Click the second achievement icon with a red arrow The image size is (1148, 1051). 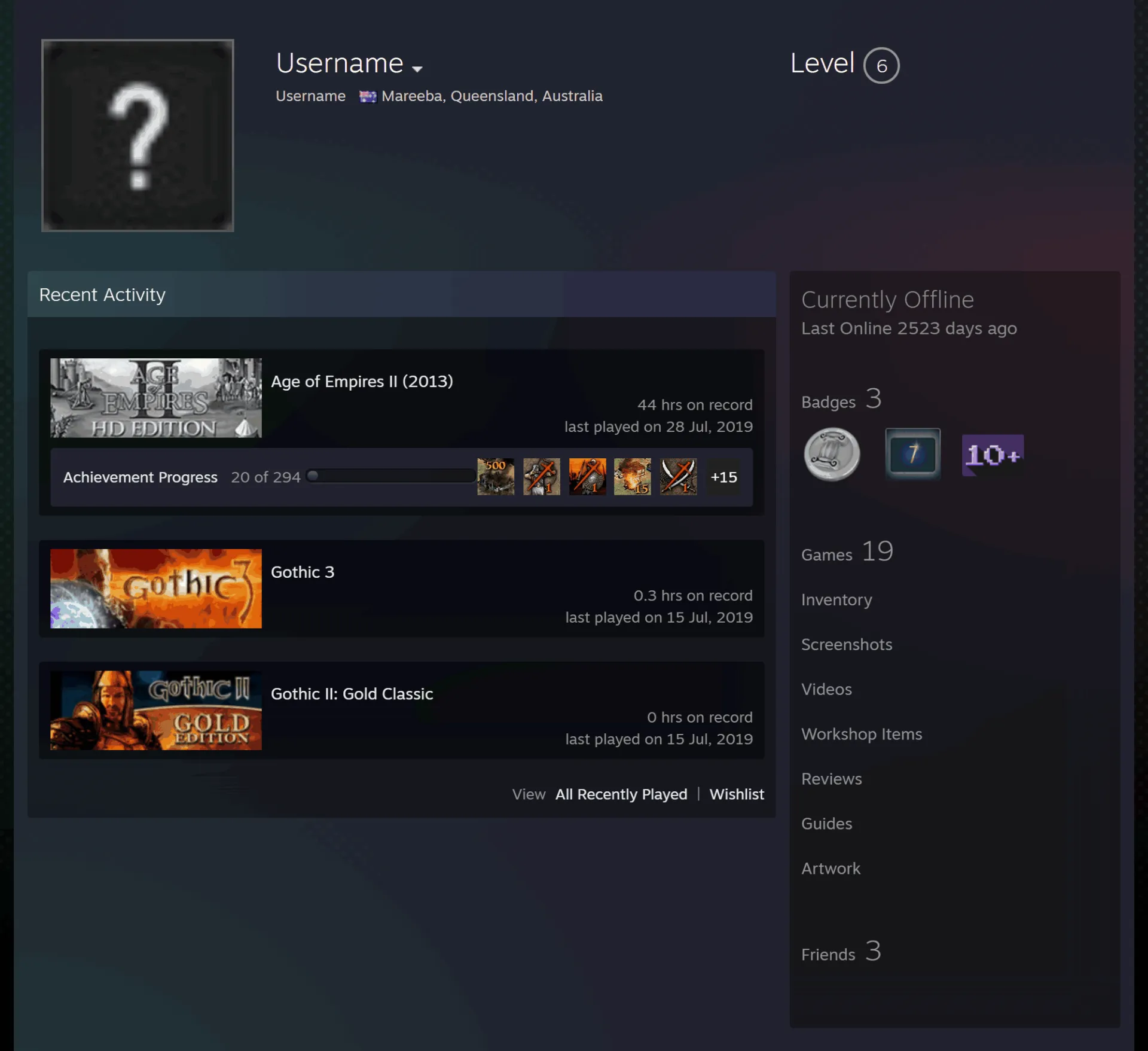(542, 477)
